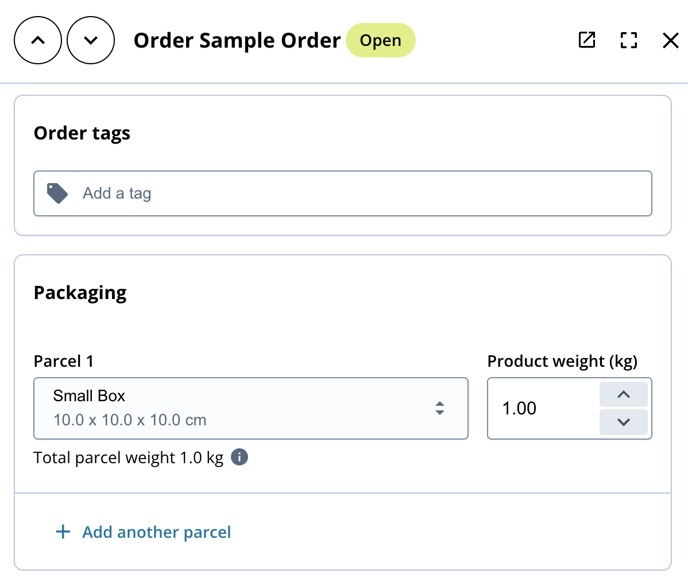Click the product weight 1.00 field
This screenshot has height=582, width=688.
pyautogui.click(x=543, y=408)
